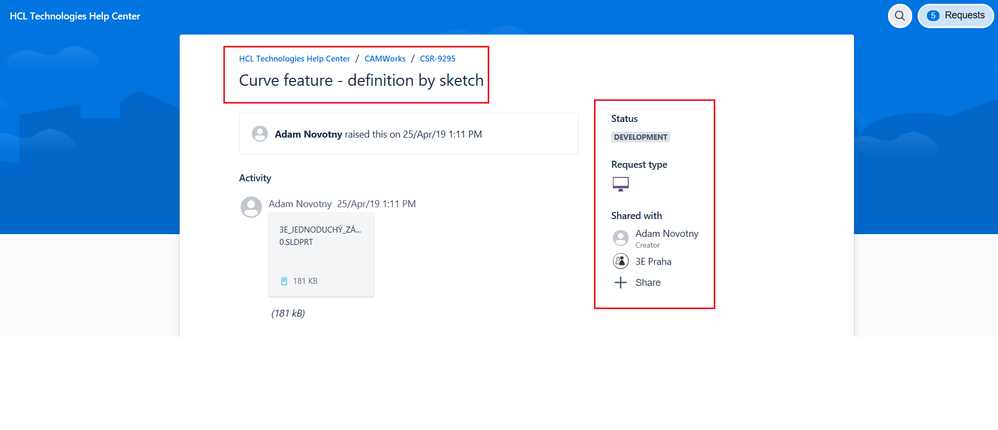This screenshot has width=998, height=430.
Task: Click the (181 kB) caption text
Action: pyautogui.click(x=288, y=313)
